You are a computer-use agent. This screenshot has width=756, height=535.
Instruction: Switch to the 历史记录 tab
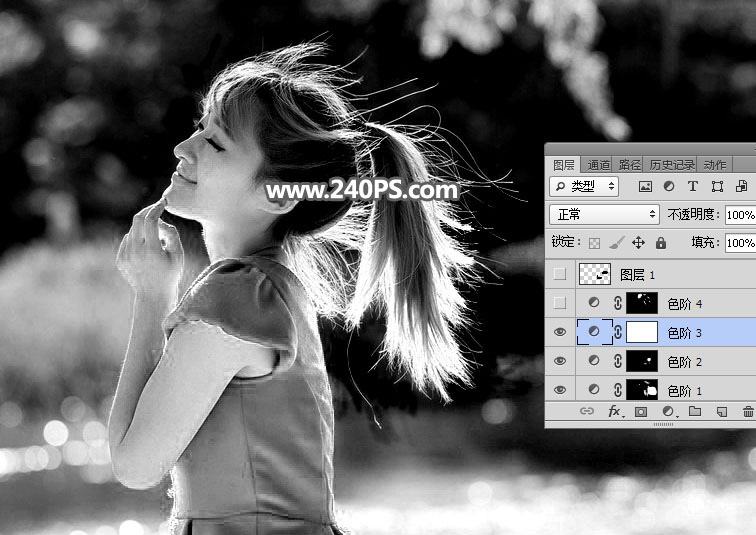(672, 165)
